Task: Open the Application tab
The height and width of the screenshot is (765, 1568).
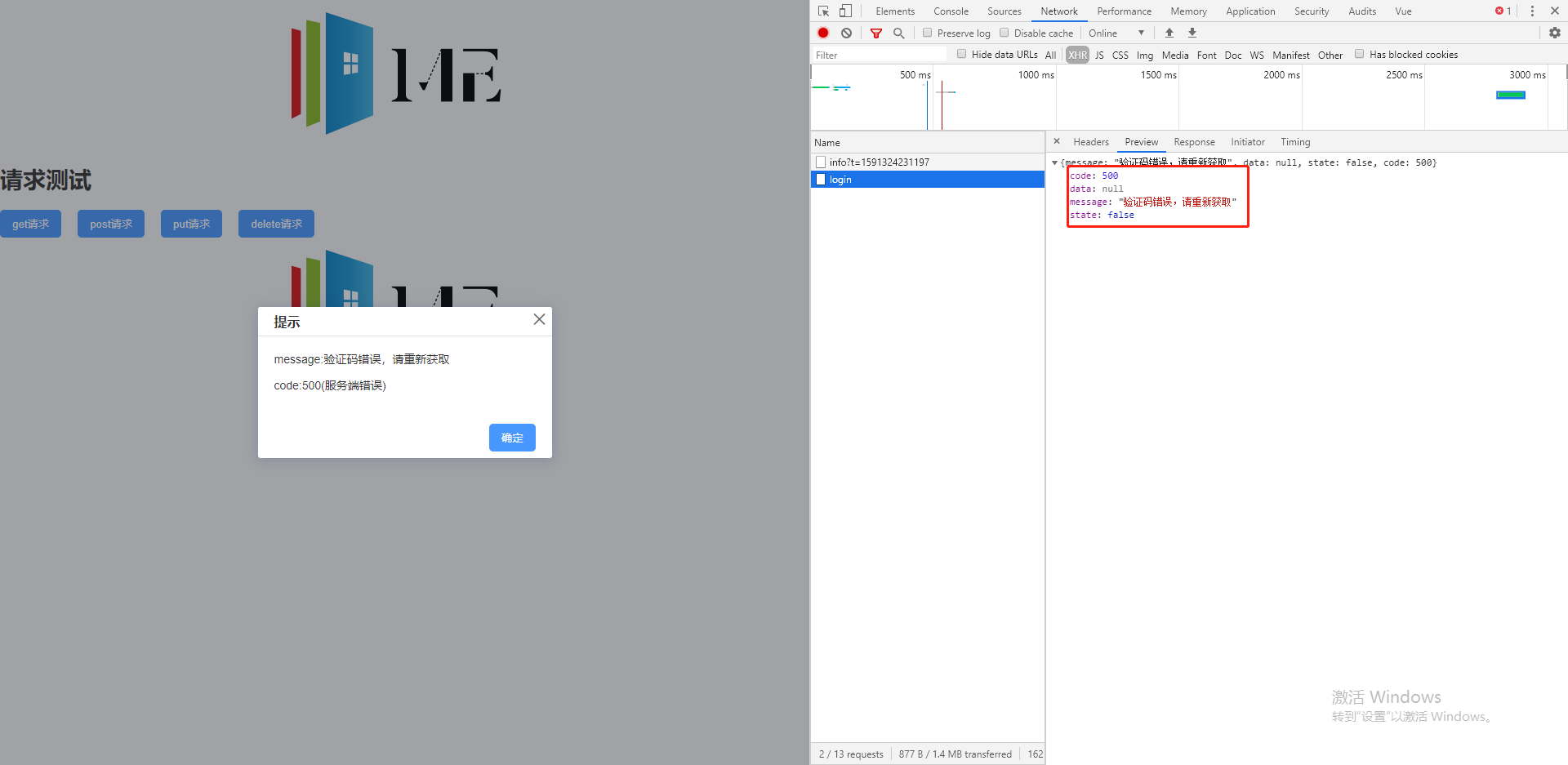Action: [x=1250, y=11]
